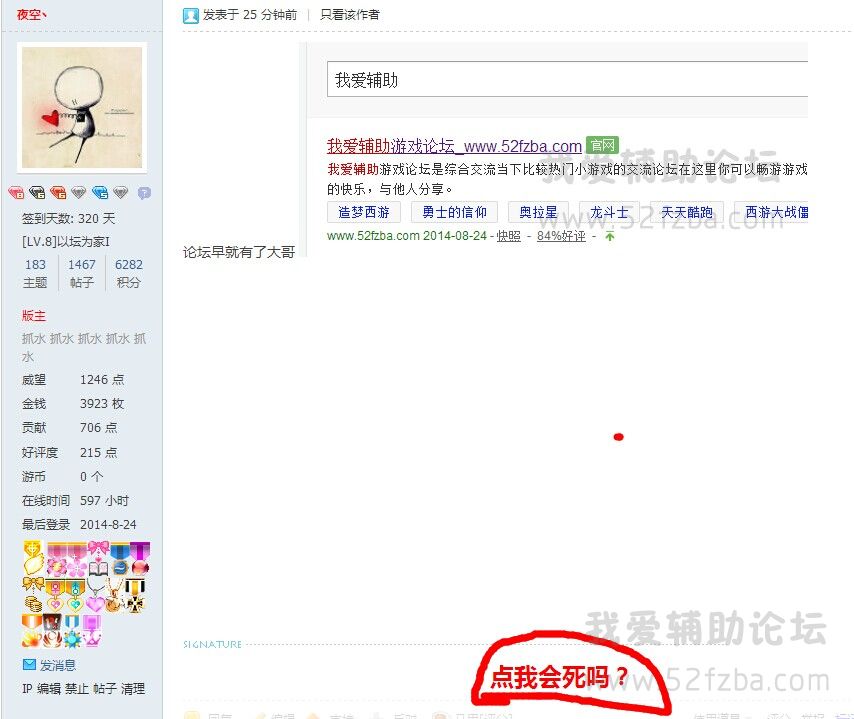This screenshot has width=854, height=719.
Task: Click the 我爱辅助 search input box
Action: pyautogui.click(x=567, y=80)
